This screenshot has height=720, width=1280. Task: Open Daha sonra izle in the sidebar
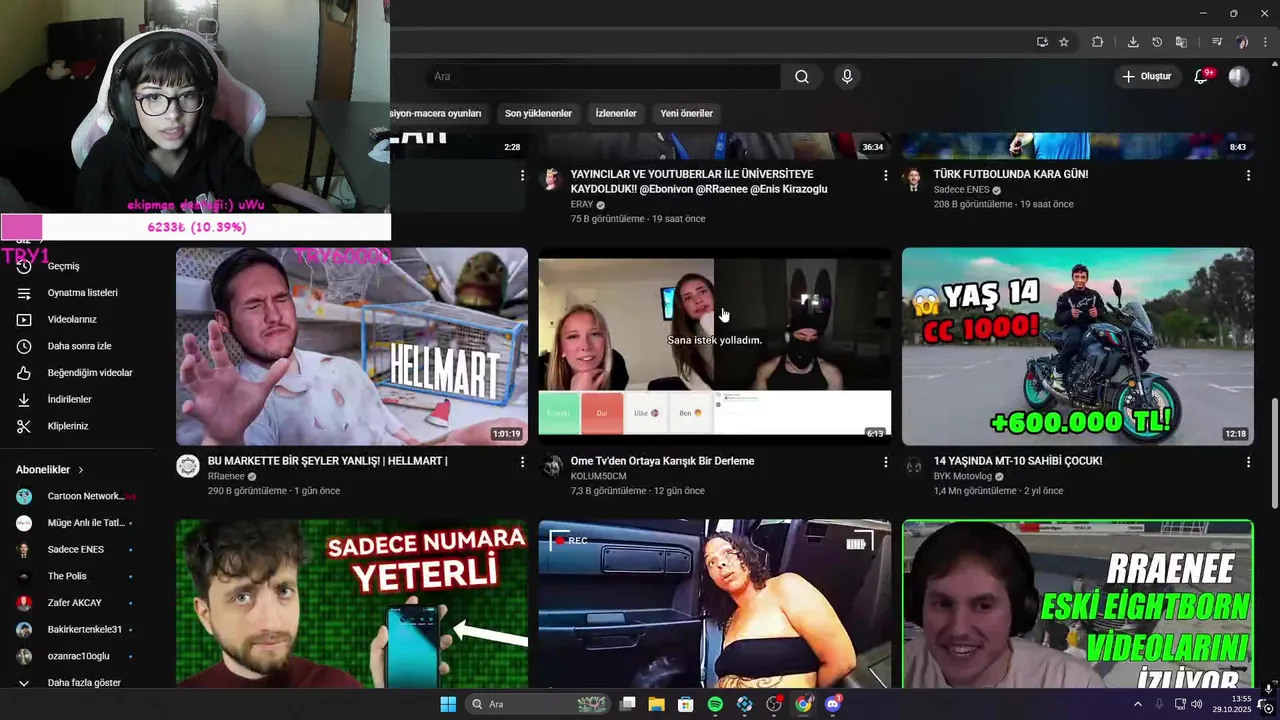pyautogui.click(x=78, y=346)
